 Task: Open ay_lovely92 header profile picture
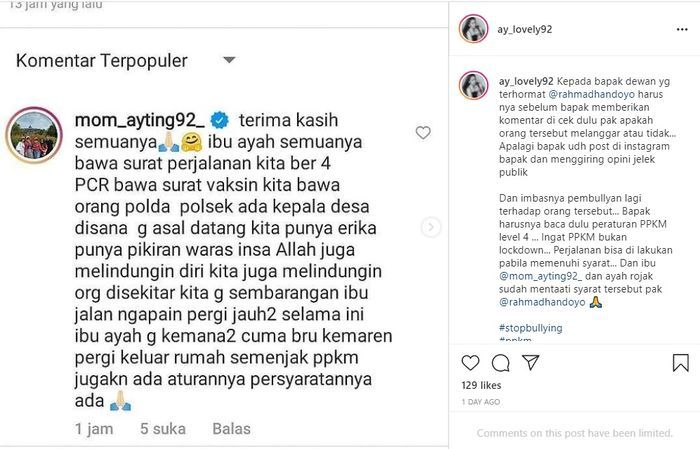click(x=473, y=29)
